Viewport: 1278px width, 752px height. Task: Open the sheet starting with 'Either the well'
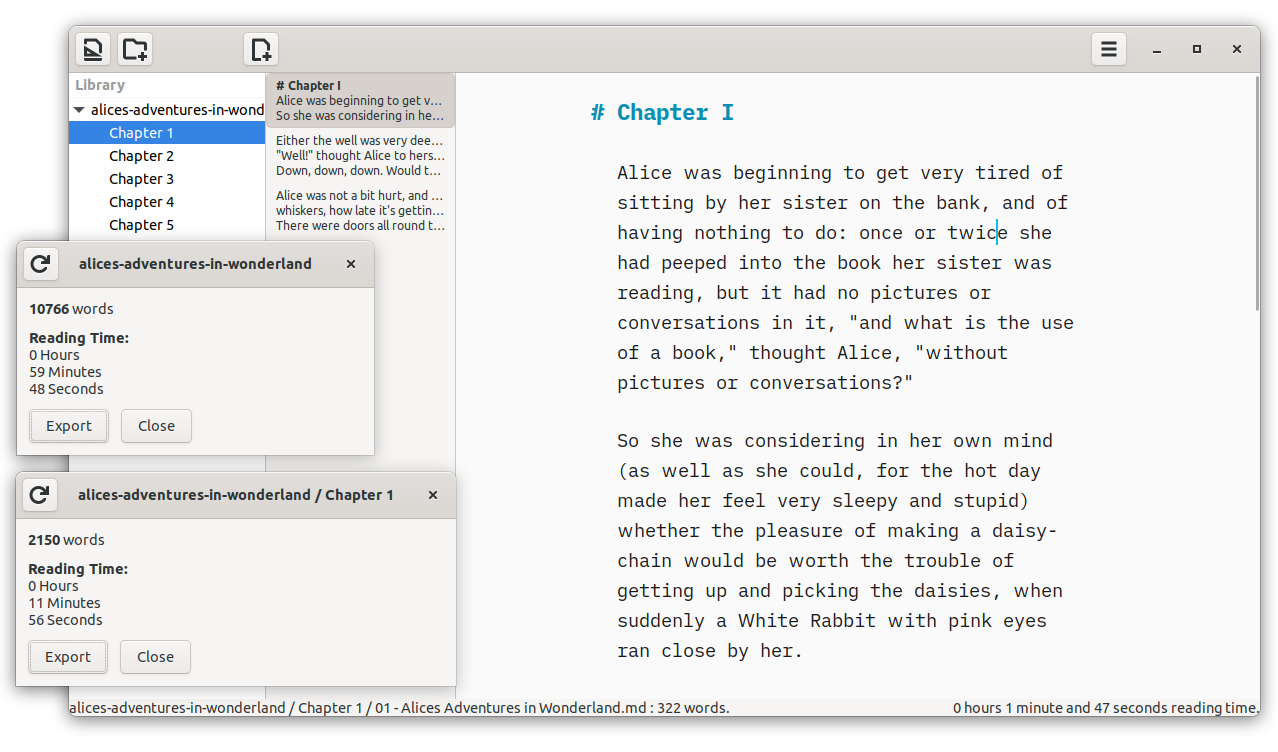click(x=360, y=155)
